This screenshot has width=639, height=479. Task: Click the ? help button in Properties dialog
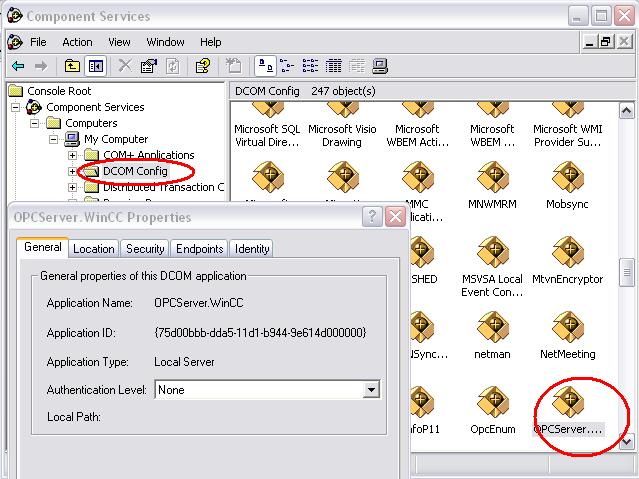pos(372,216)
